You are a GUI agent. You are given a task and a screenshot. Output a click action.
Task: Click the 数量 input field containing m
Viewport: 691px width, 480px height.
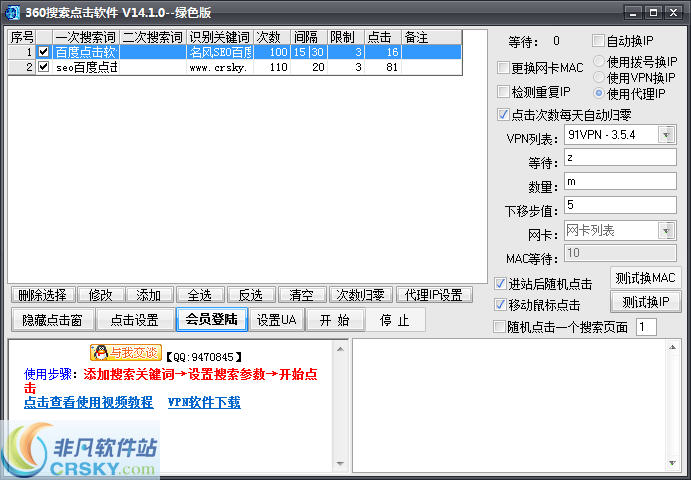click(620, 181)
